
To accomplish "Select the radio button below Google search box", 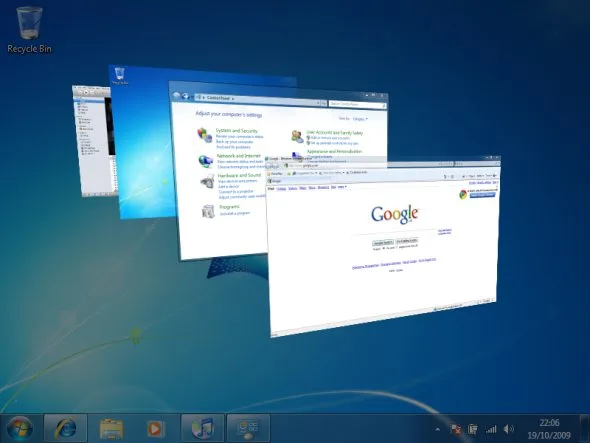I will click(x=383, y=248).
